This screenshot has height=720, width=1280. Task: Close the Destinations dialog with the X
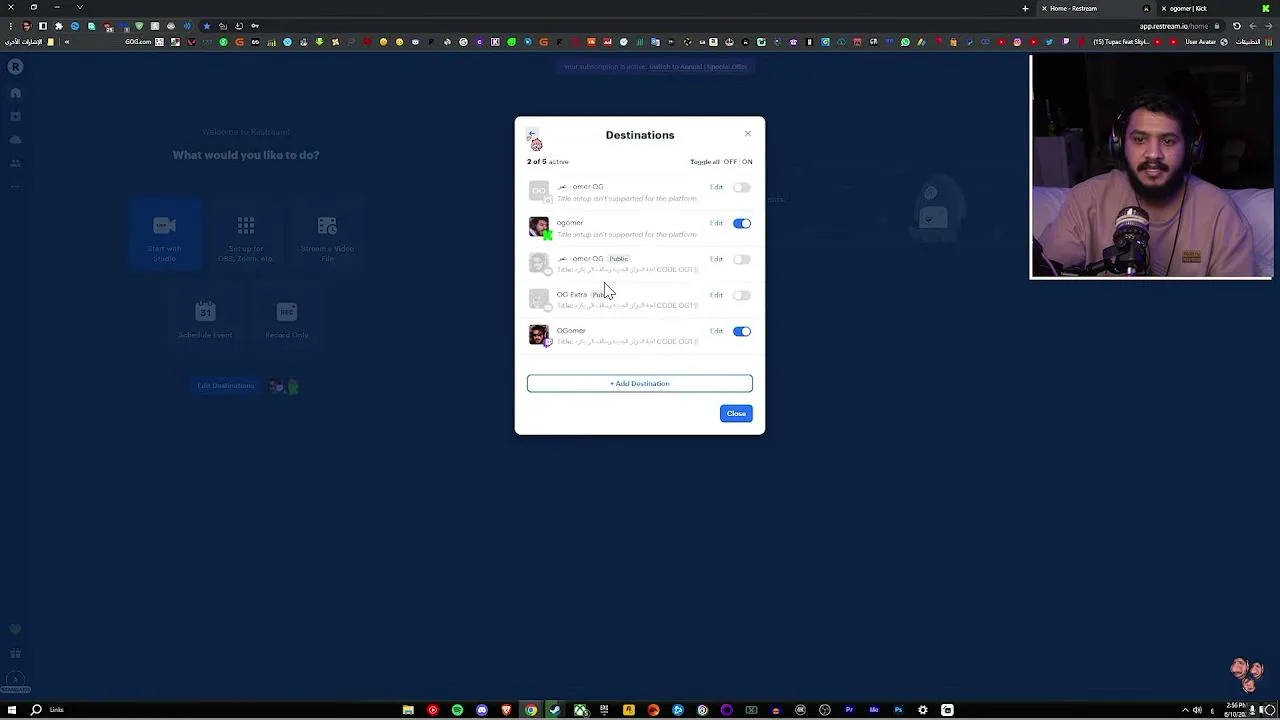click(x=747, y=134)
